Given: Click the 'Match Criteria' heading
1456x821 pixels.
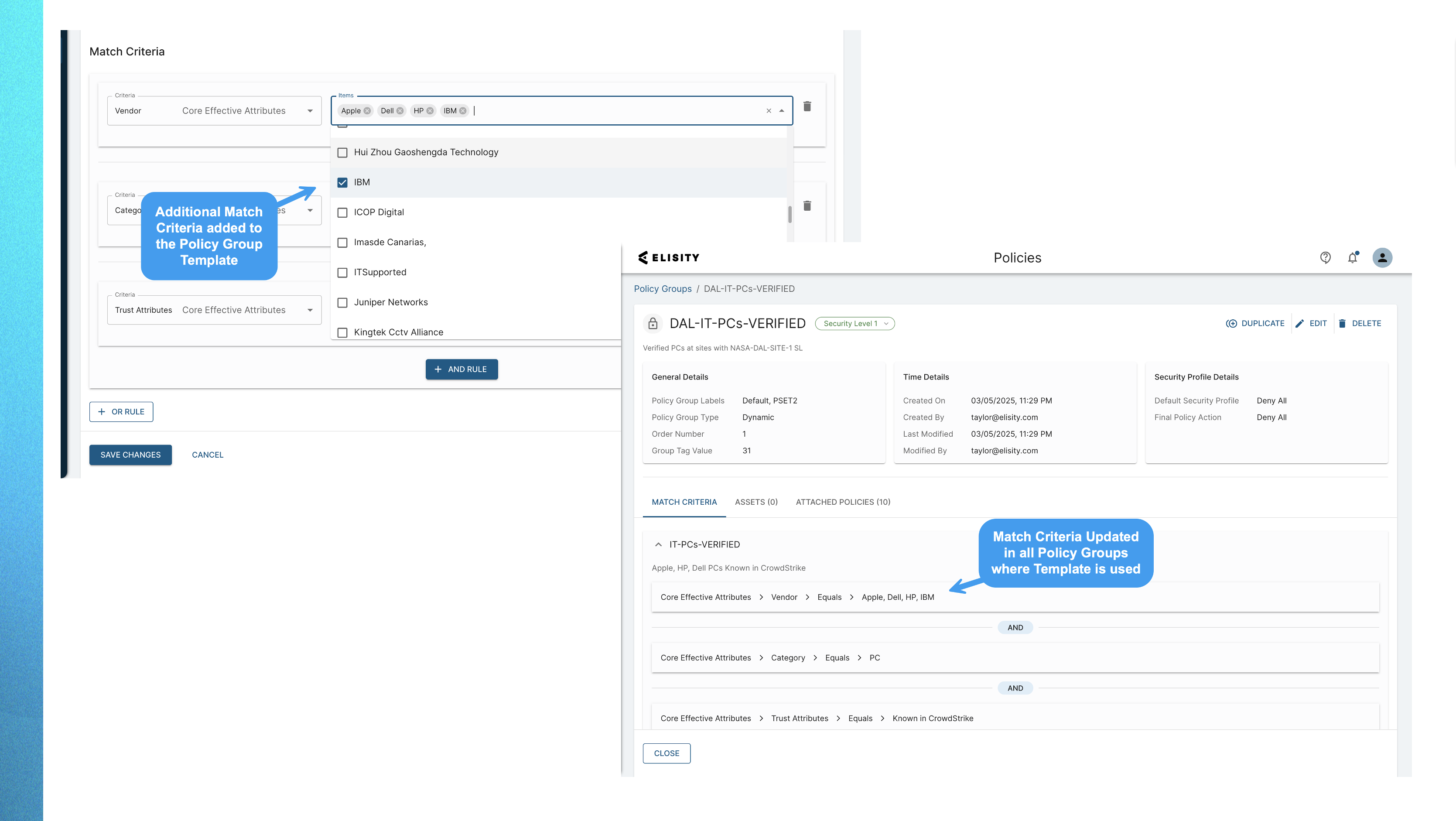Looking at the screenshot, I should point(127,51).
